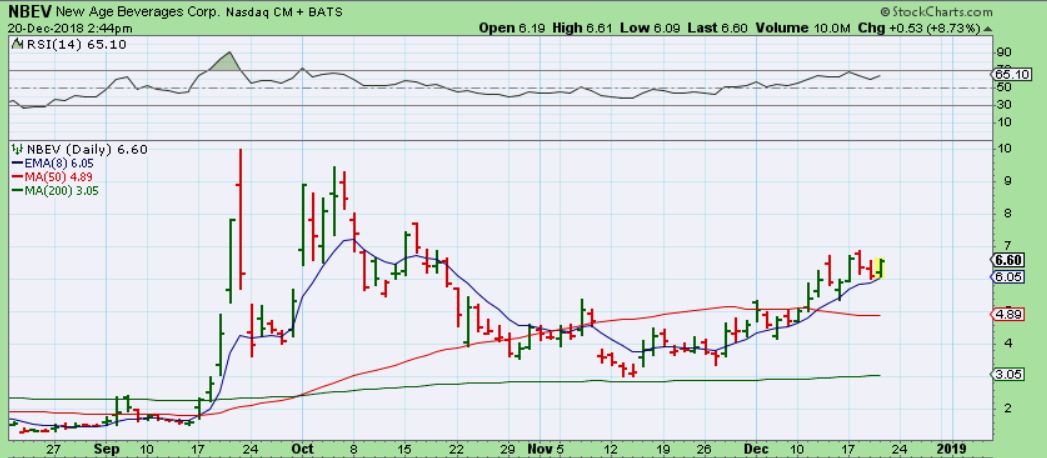Click the NBEV ticker symbol
The width and height of the screenshot is (1047, 458).
coord(30,12)
